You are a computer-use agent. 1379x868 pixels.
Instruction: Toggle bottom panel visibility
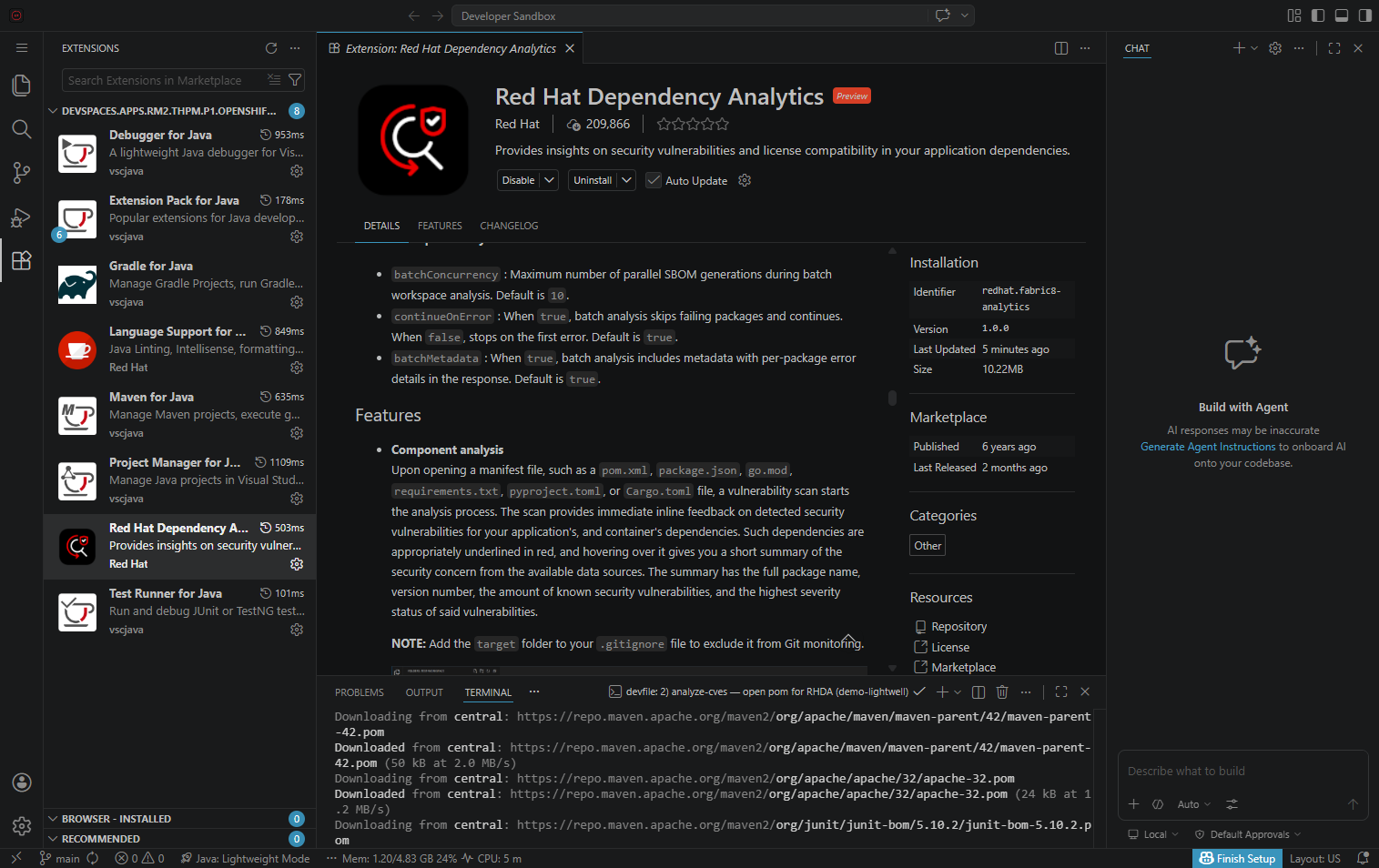(1342, 15)
